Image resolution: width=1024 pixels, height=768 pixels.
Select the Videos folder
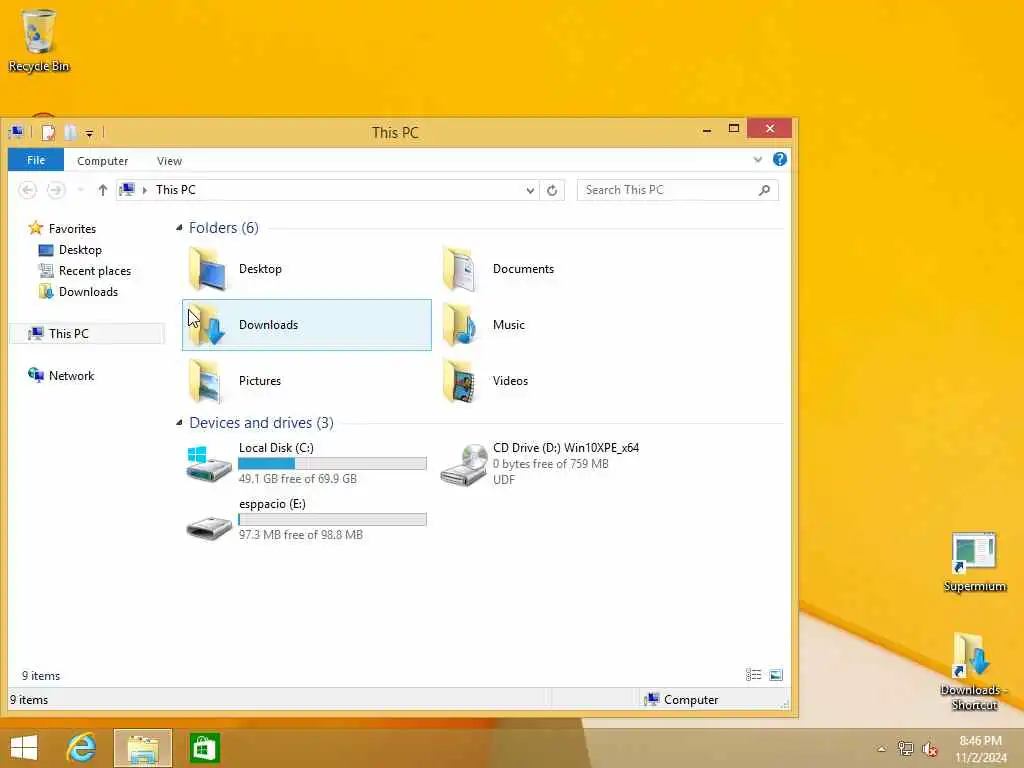[562, 381]
